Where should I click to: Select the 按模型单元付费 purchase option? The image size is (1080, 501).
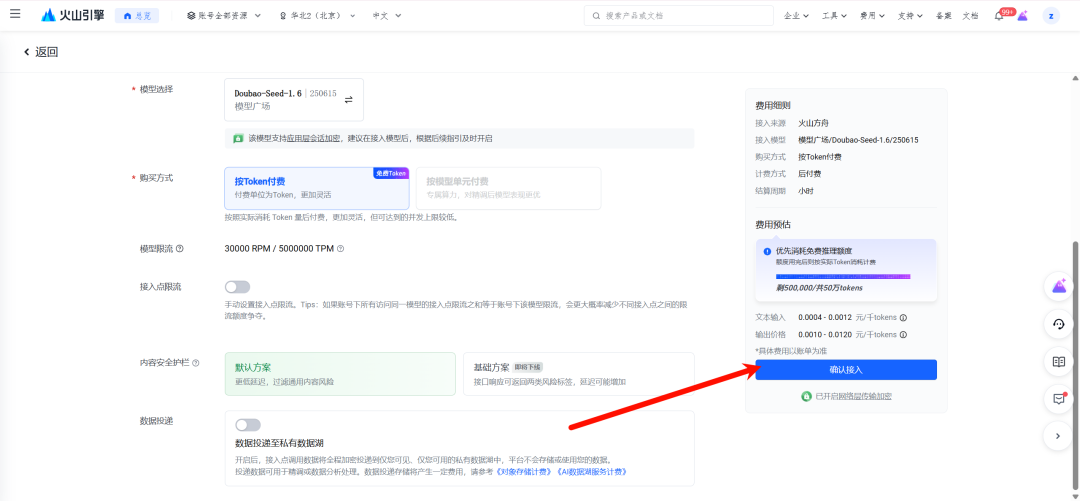[x=508, y=188]
